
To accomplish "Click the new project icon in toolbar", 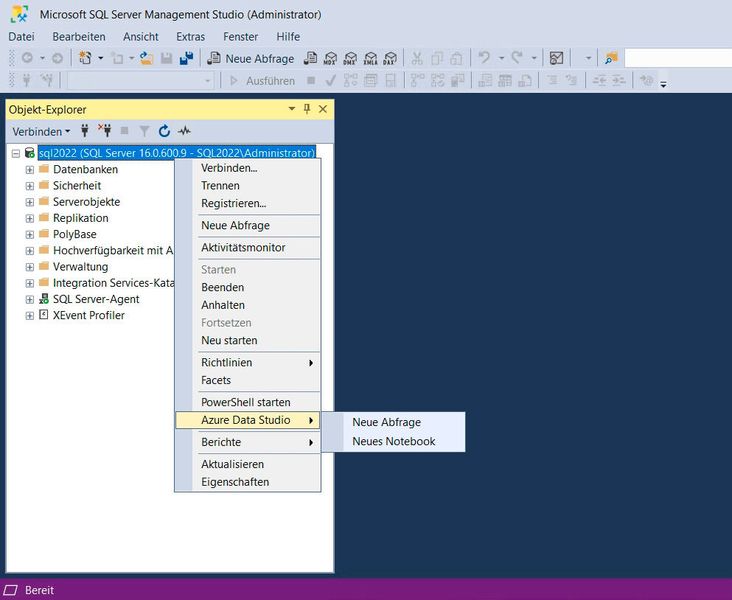I will coord(85,58).
